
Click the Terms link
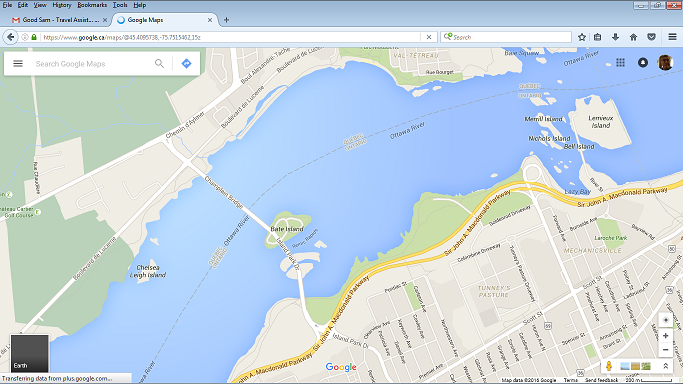(x=571, y=380)
